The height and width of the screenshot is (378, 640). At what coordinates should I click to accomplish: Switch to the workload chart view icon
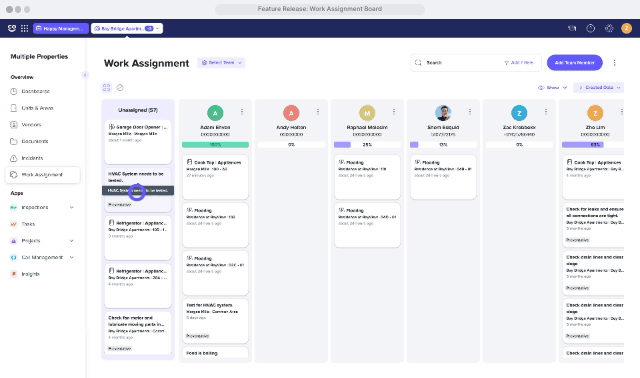(120, 87)
